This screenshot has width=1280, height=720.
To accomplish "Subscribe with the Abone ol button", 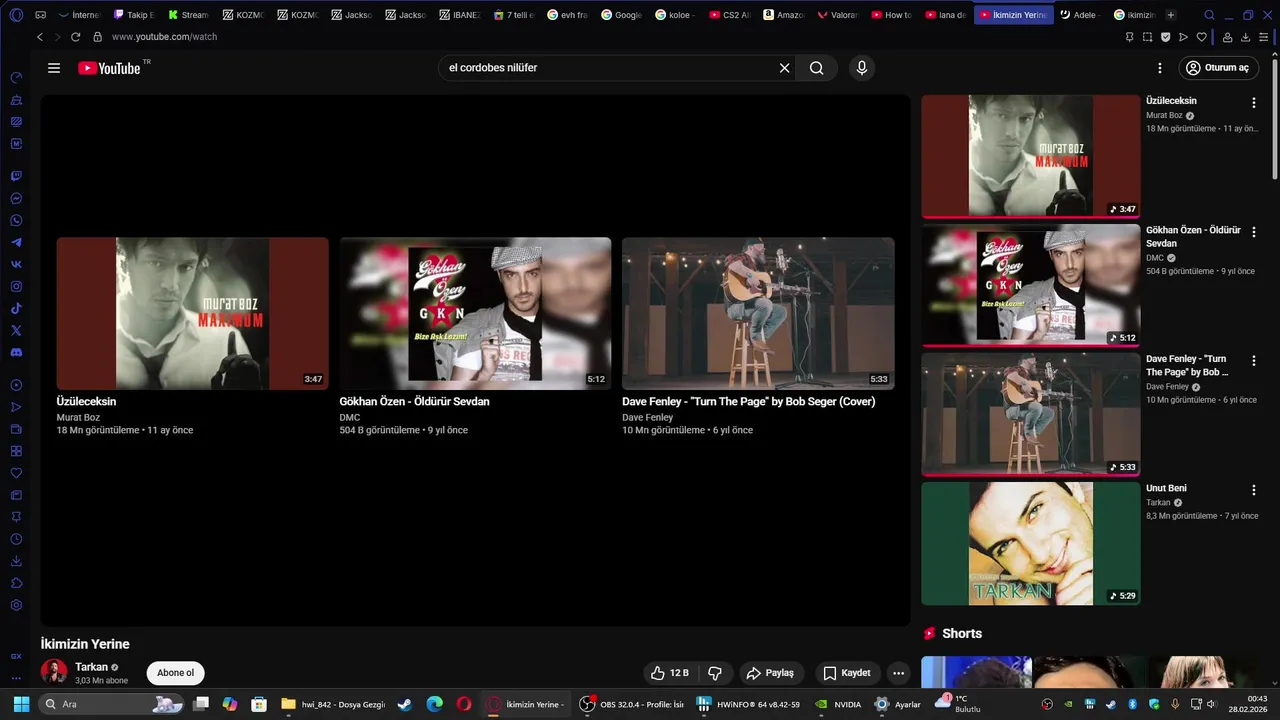I will tap(175, 673).
